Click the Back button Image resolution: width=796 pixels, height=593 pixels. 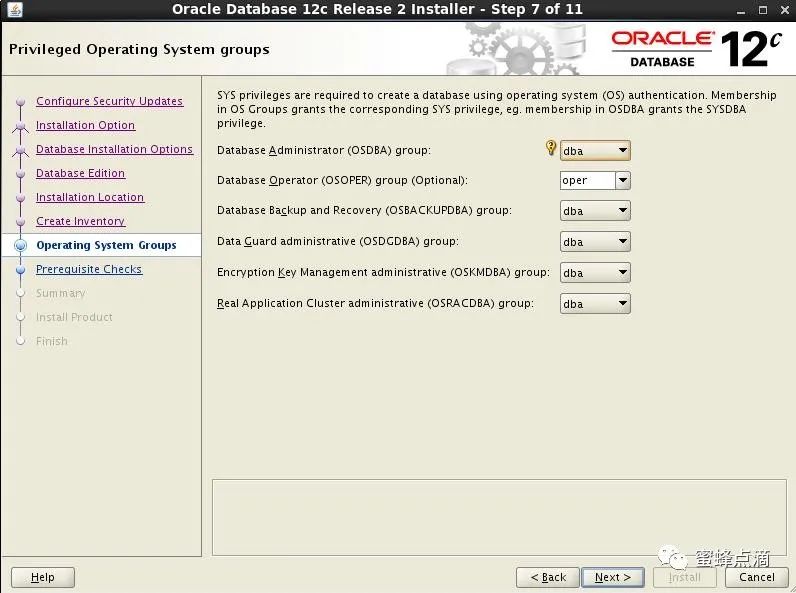(x=548, y=577)
